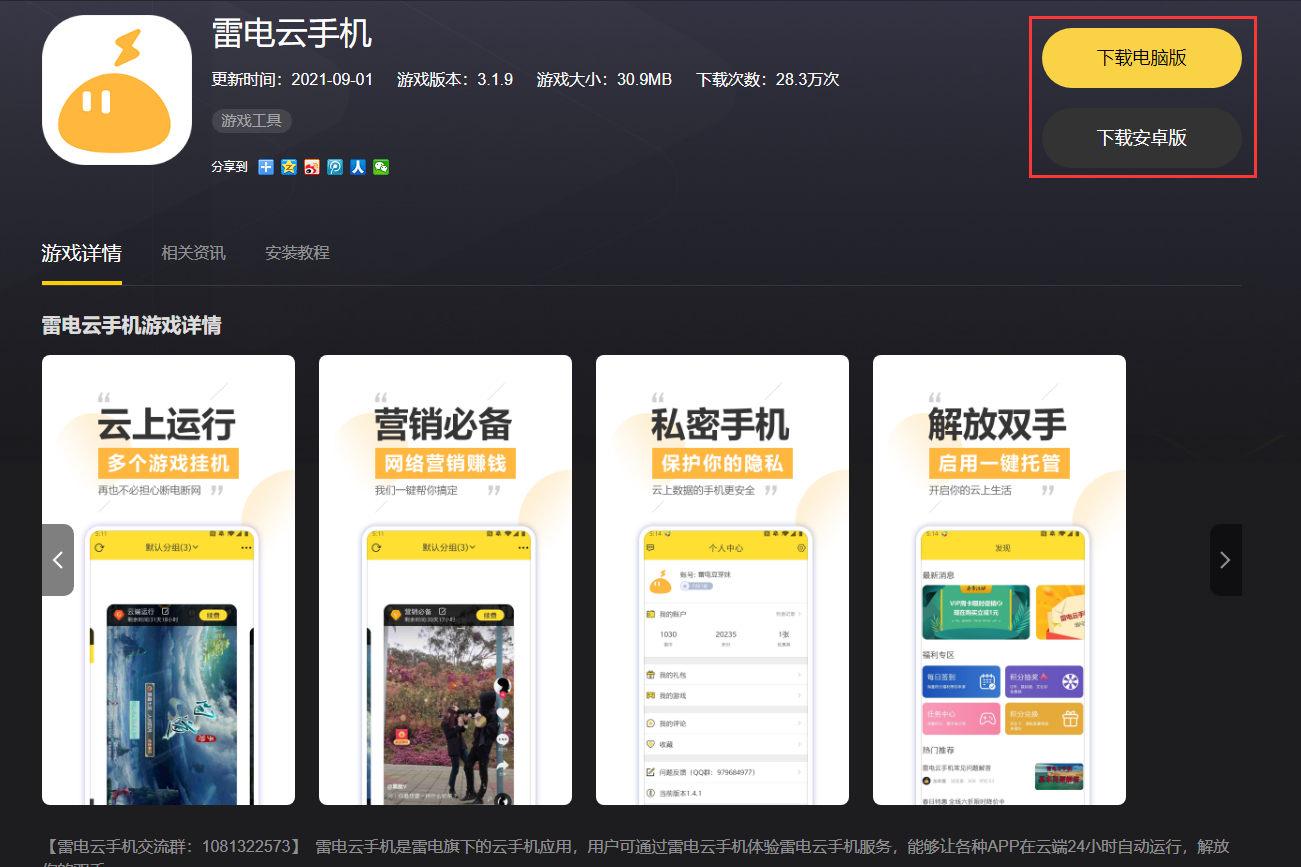1301x867 pixels.
Task: Share to Sina Weibo icon
Action: [312, 167]
